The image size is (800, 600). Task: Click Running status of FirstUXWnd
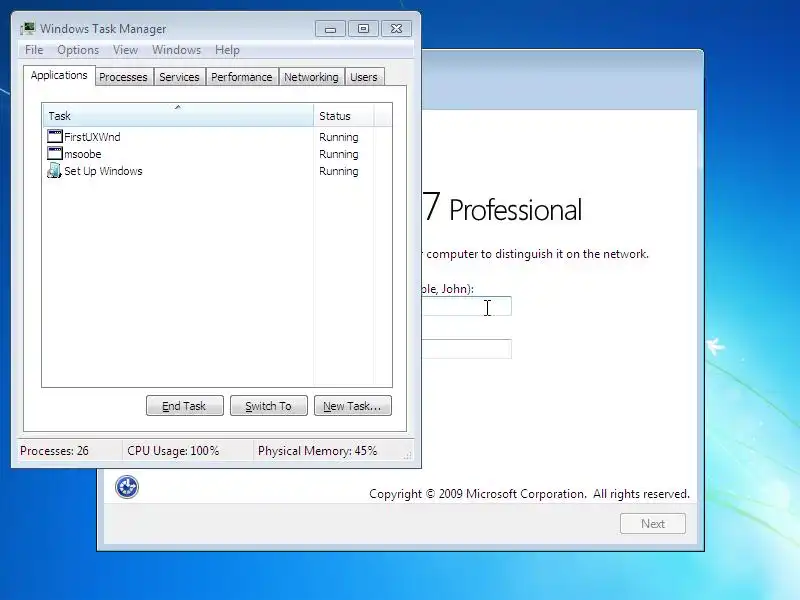point(339,137)
